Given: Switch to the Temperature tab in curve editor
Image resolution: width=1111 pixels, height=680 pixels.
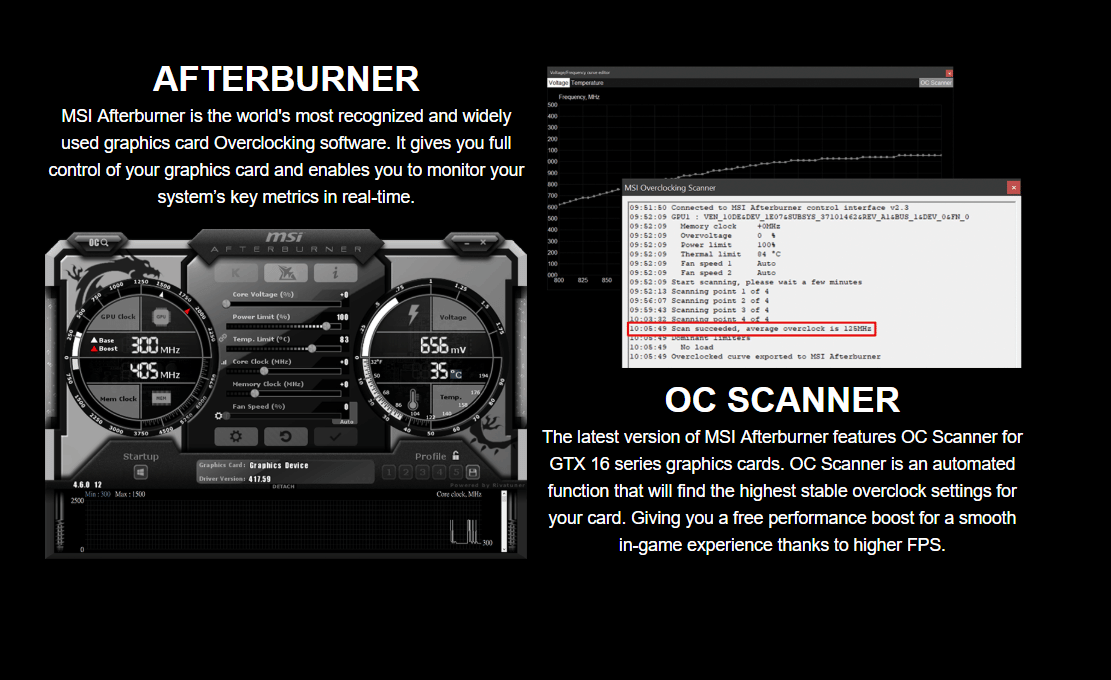Looking at the screenshot, I should click(x=587, y=83).
